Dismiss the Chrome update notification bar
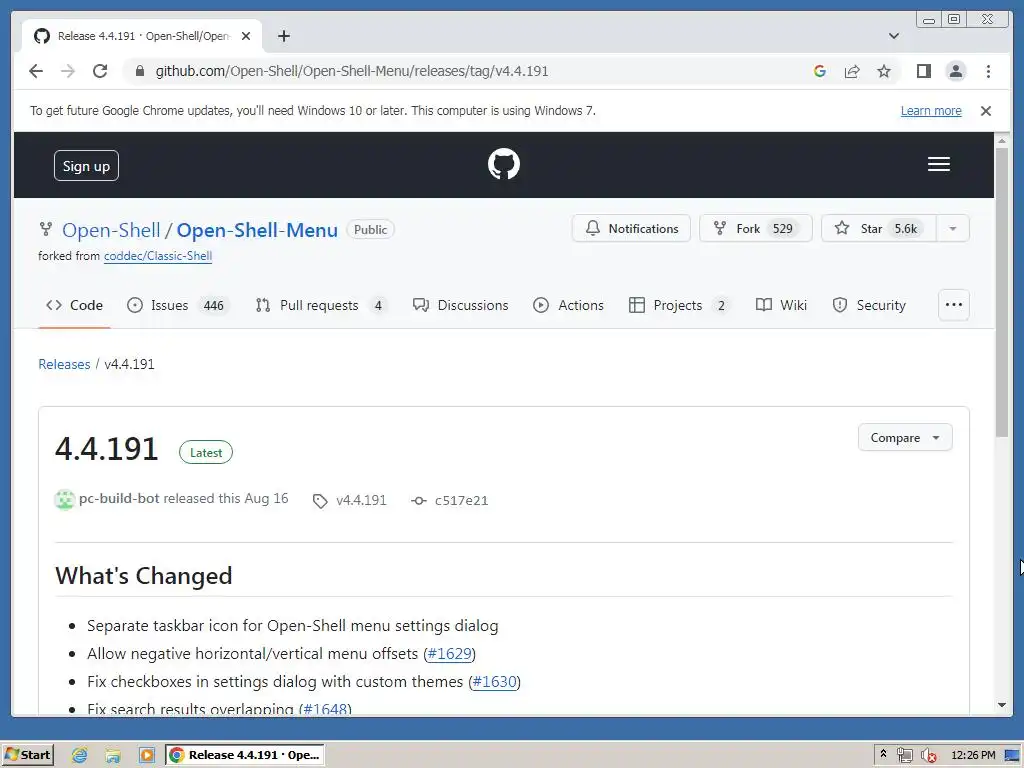The width and height of the screenshot is (1024, 768). coord(985,111)
